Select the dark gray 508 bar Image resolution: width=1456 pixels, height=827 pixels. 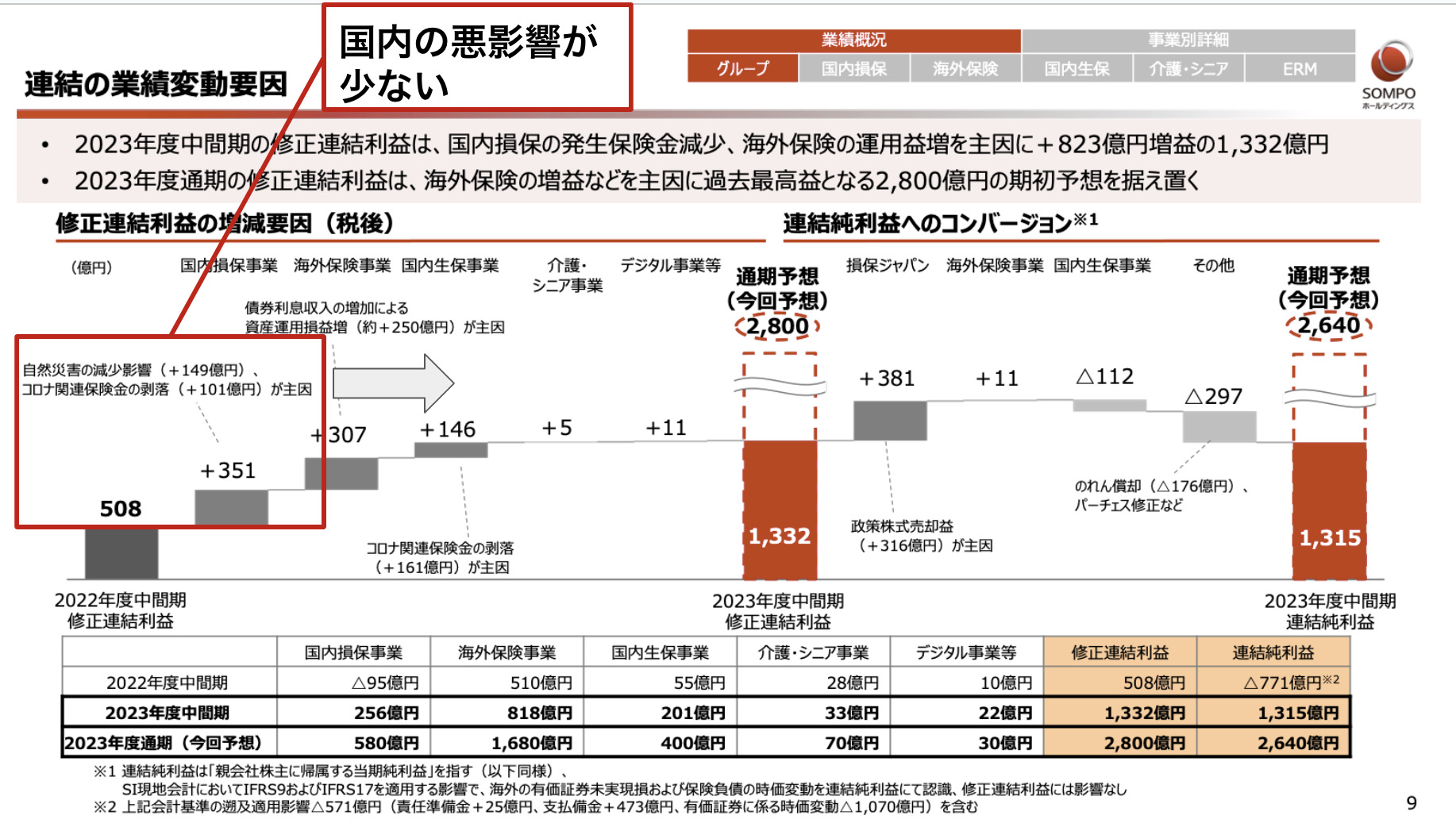pos(121,553)
